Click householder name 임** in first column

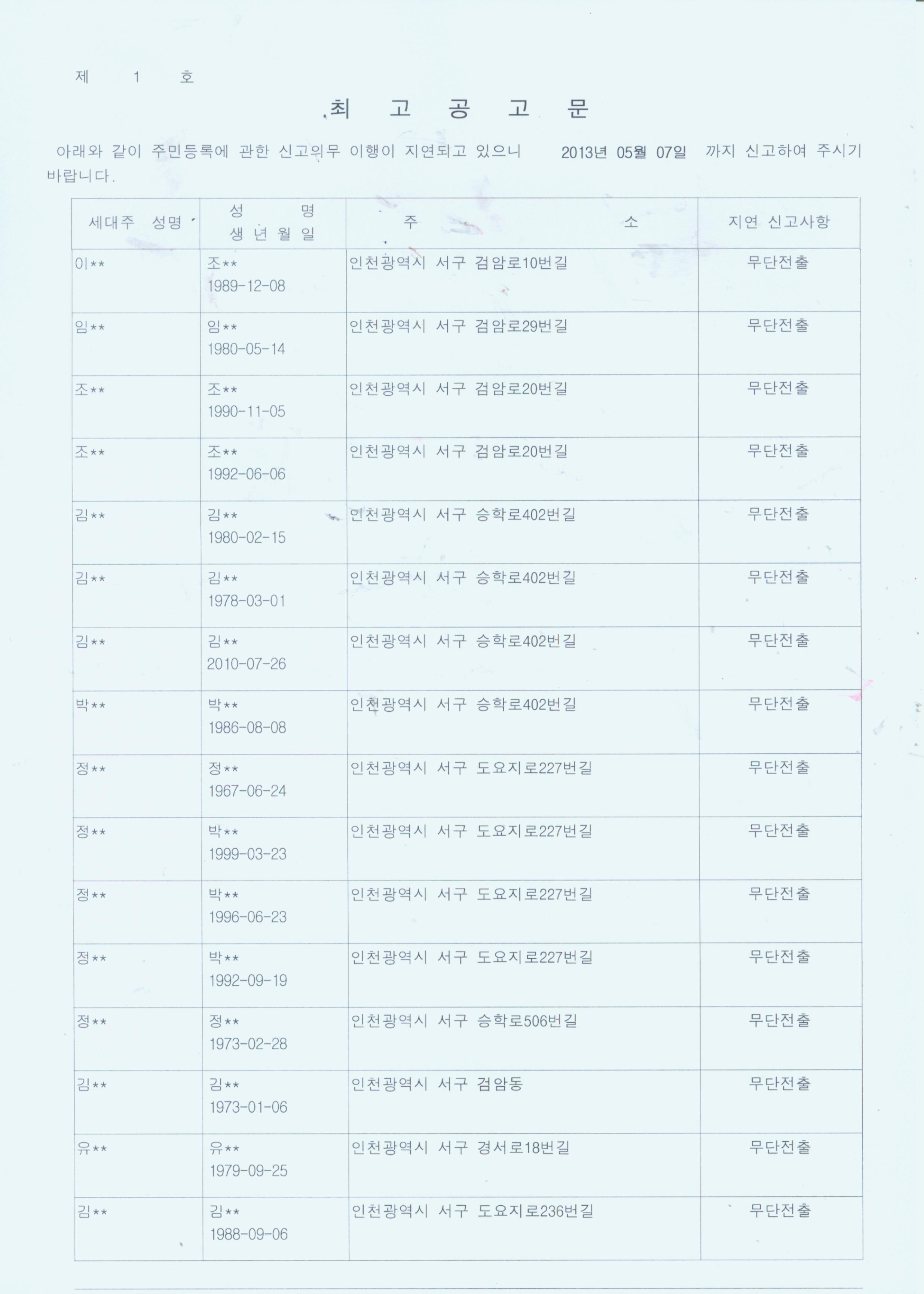coord(90,327)
